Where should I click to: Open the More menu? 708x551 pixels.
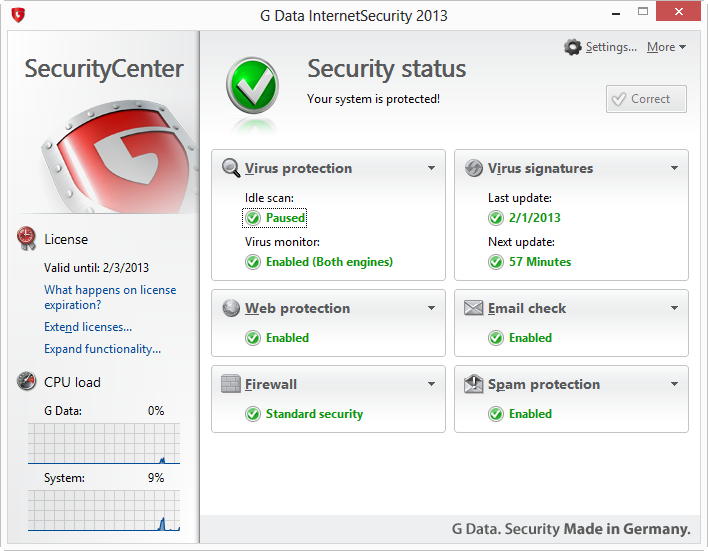(666, 47)
